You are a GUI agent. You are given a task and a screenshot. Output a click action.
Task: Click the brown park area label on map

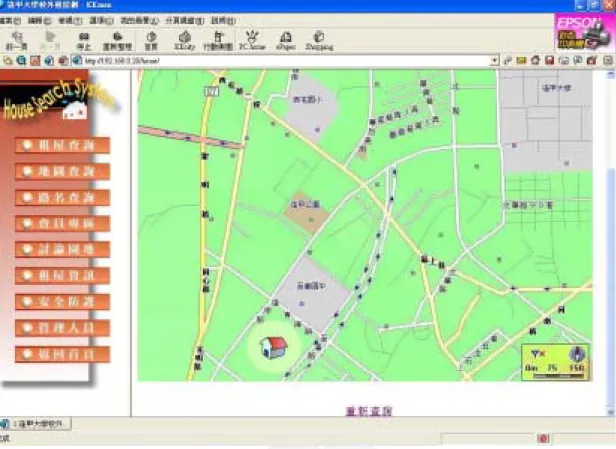[x=305, y=204]
